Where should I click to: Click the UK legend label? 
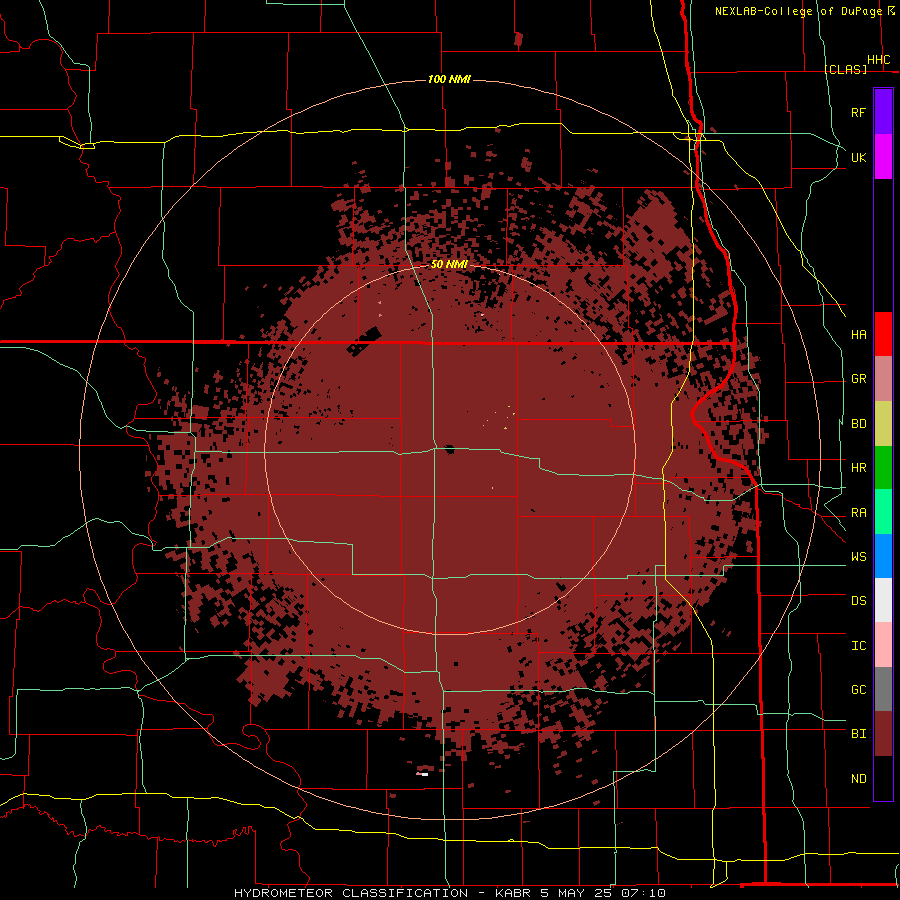click(x=858, y=157)
